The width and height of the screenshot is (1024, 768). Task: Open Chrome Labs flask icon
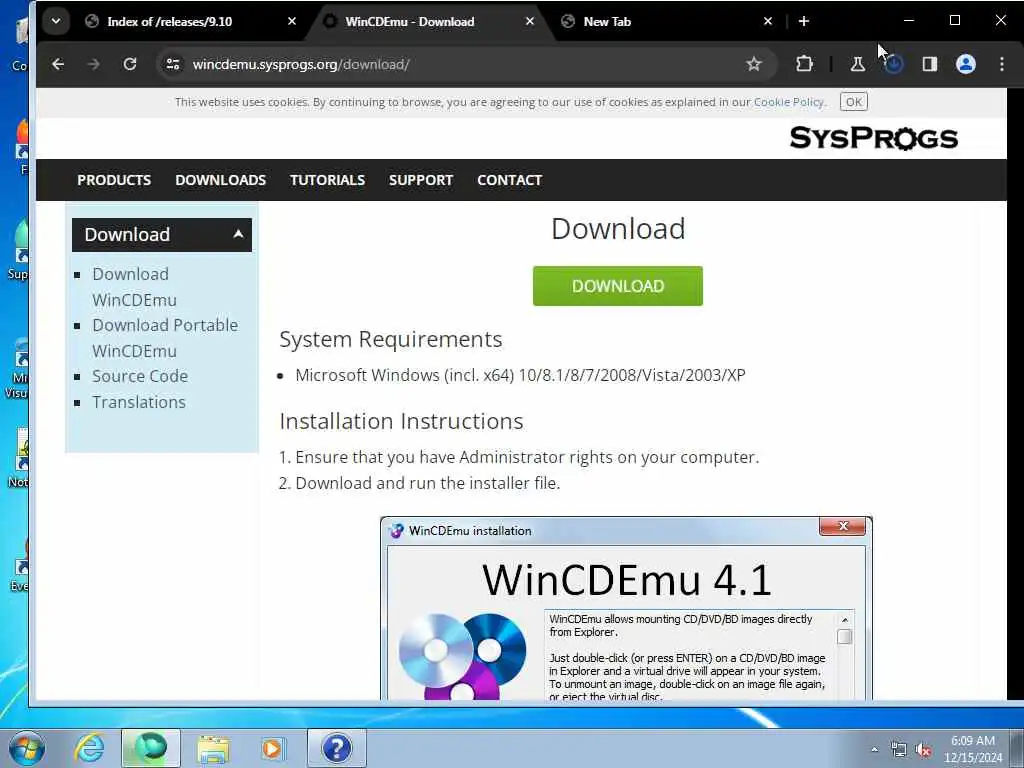tap(857, 64)
